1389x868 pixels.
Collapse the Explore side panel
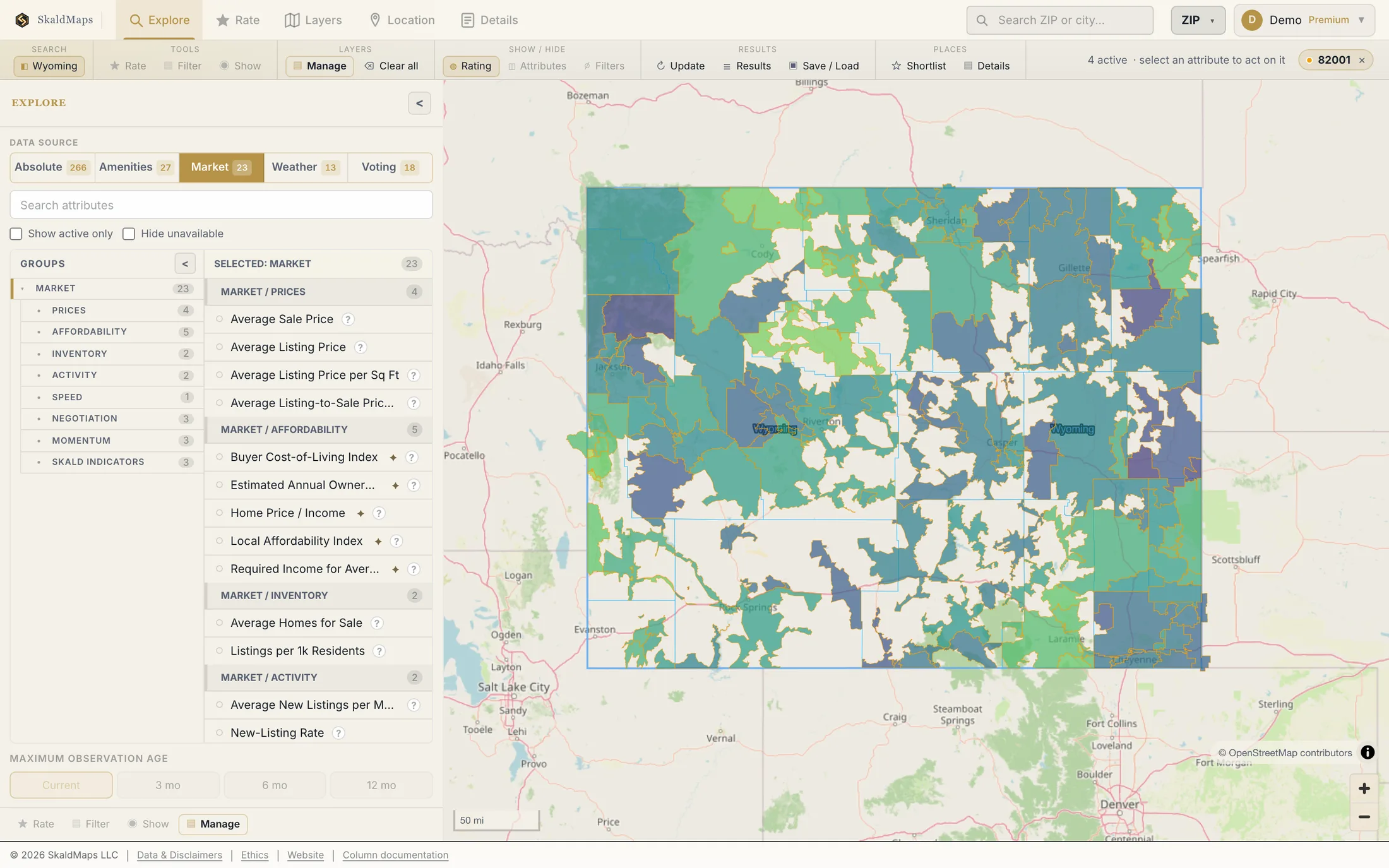point(419,104)
